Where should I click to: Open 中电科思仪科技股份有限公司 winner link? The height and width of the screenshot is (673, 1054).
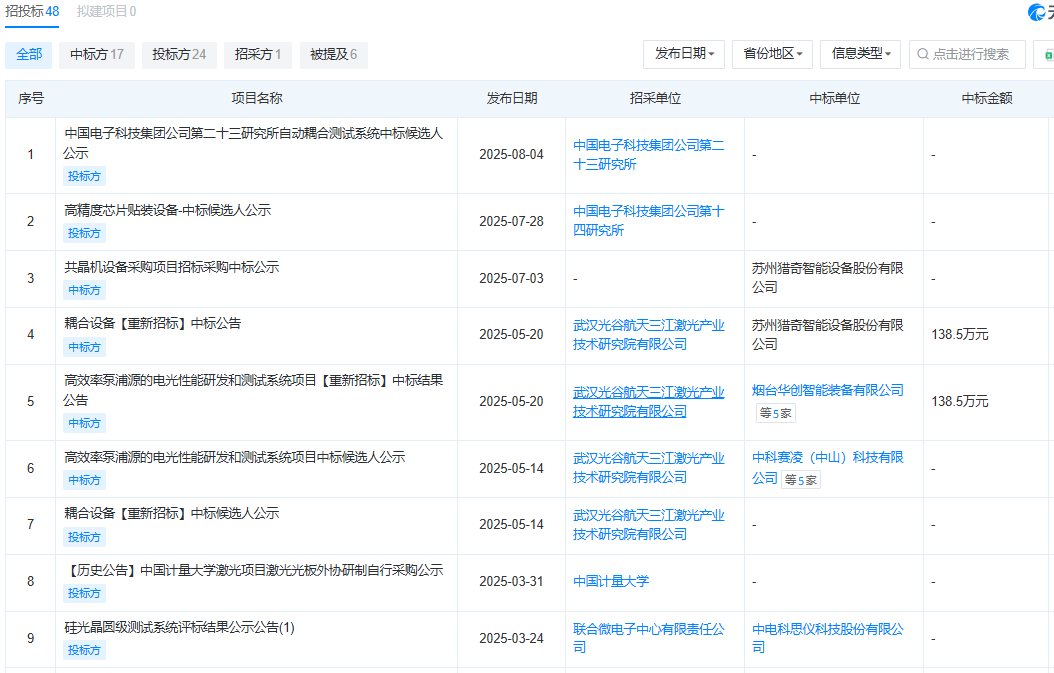pos(827,629)
